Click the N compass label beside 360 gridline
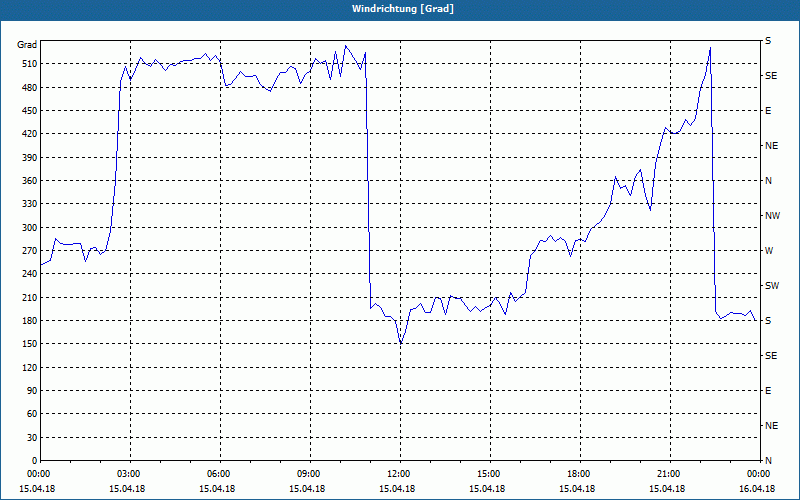 [768, 181]
